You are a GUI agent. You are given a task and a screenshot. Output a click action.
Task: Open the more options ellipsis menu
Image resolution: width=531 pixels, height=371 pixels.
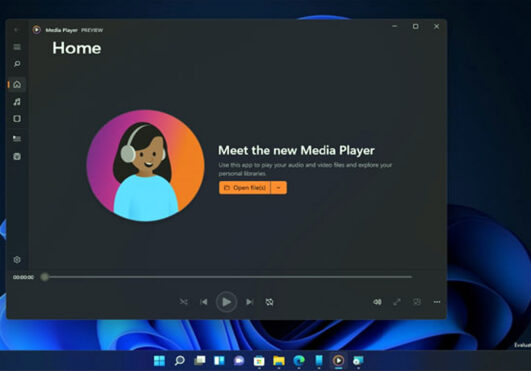[x=437, y=302]
